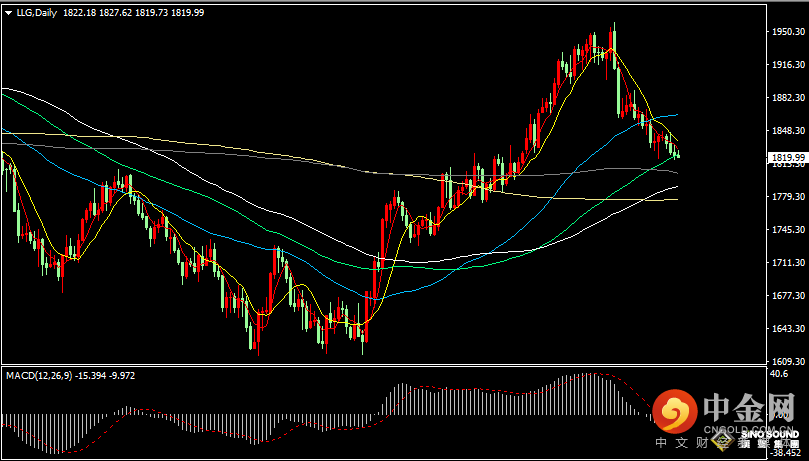Image resolution: width=809 pixels, height=461 pixels.
Task: Select the 1745.30 level on price scale
Action: 789,230
